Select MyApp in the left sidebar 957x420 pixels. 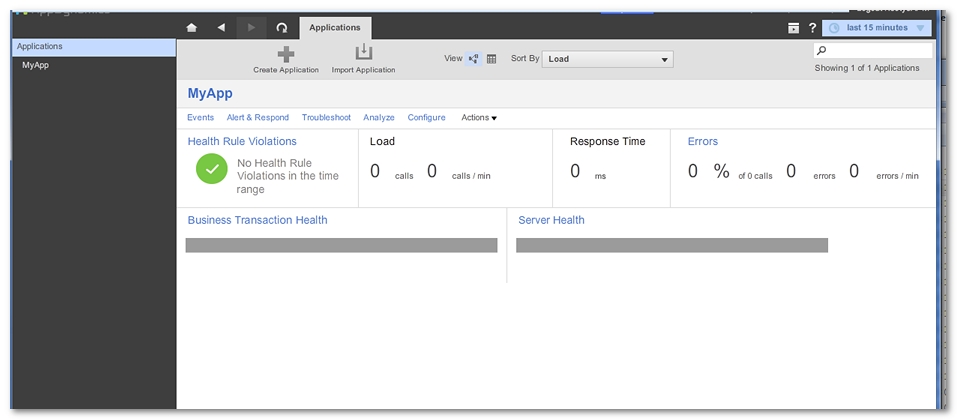(x=36, y=65)
